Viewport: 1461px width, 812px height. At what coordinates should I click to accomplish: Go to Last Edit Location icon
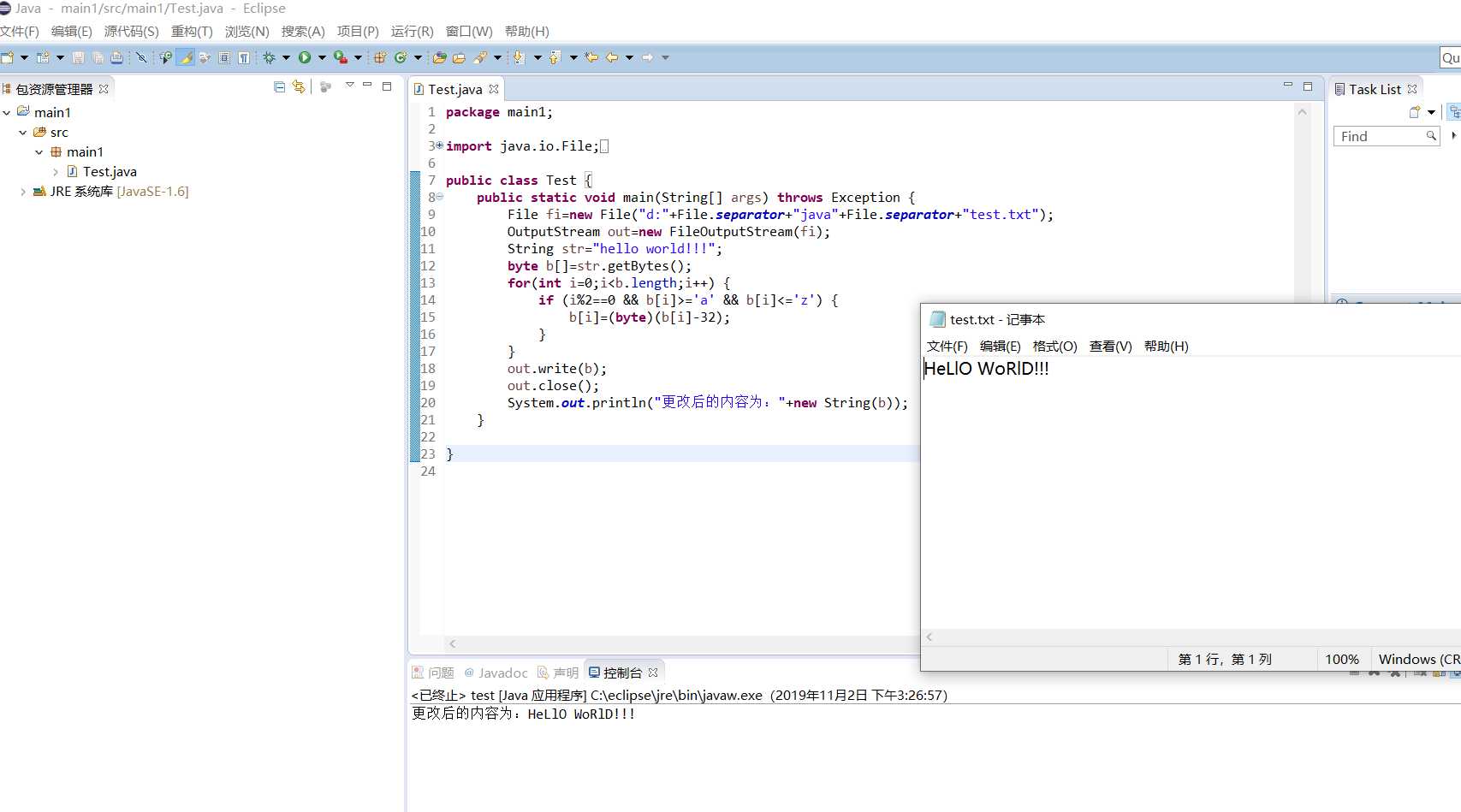point(591,57)
